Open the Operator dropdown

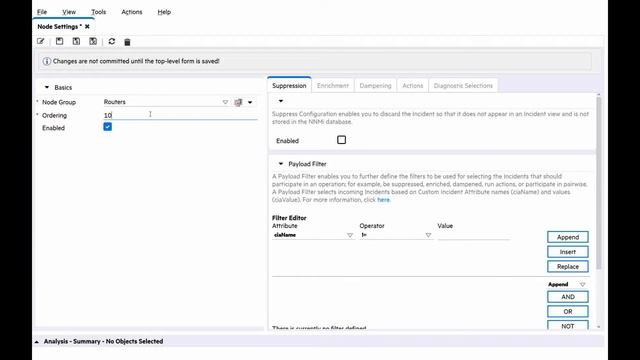pos(428,235)
